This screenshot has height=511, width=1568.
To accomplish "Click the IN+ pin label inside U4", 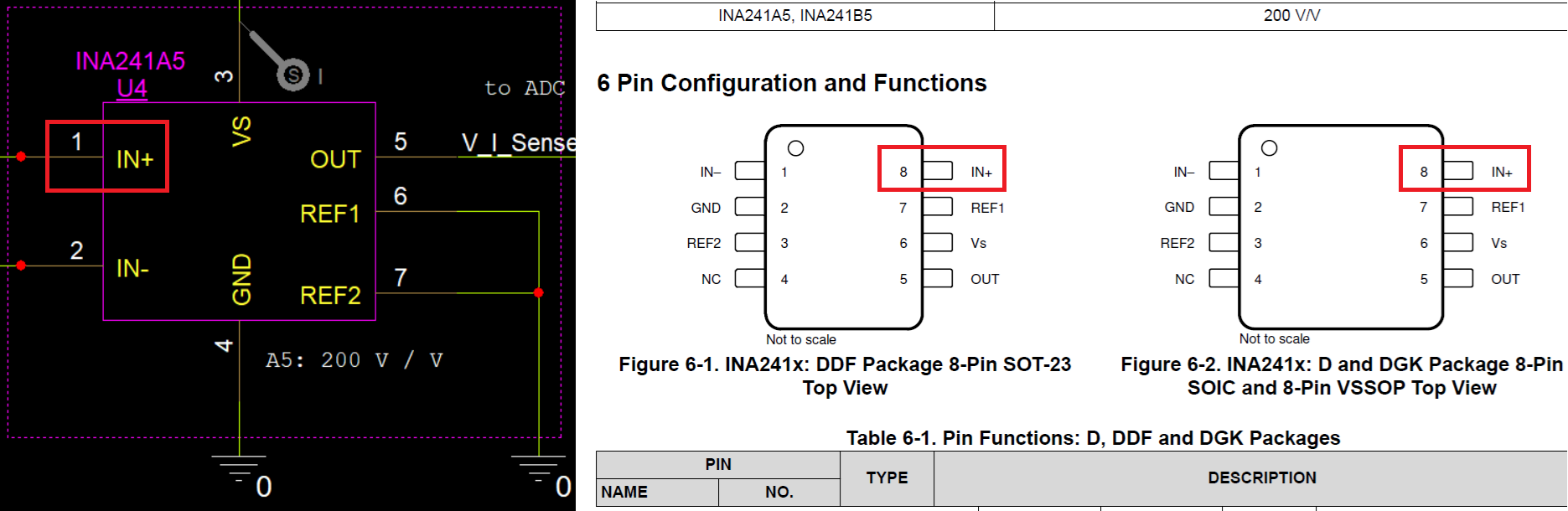I will click(x=135, y=159).
